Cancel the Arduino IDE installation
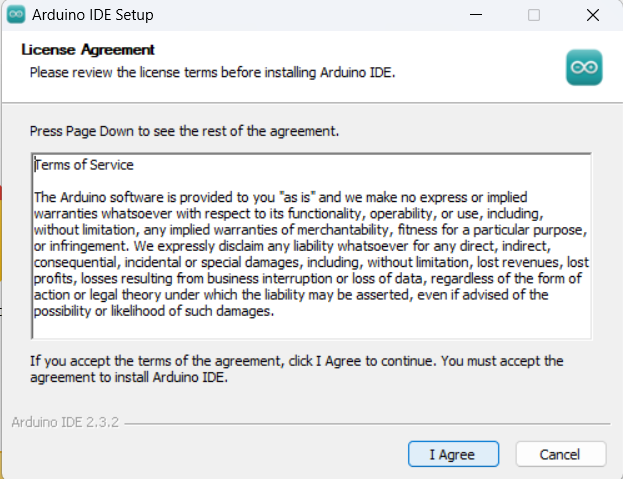The image size is (623, 479). 560,454
